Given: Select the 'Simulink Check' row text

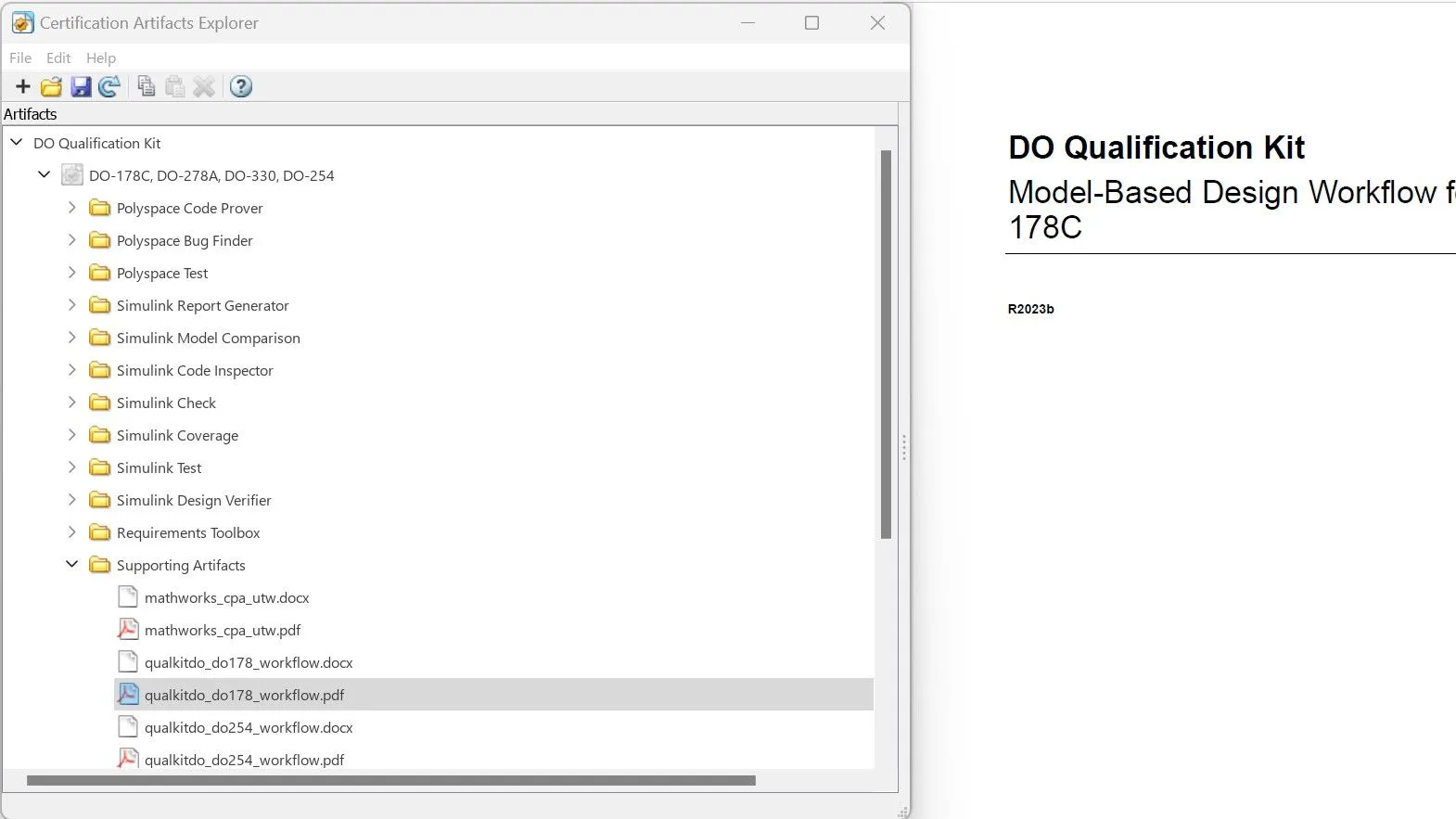Looking at the screenshot, I should click(x=166, y=403).
